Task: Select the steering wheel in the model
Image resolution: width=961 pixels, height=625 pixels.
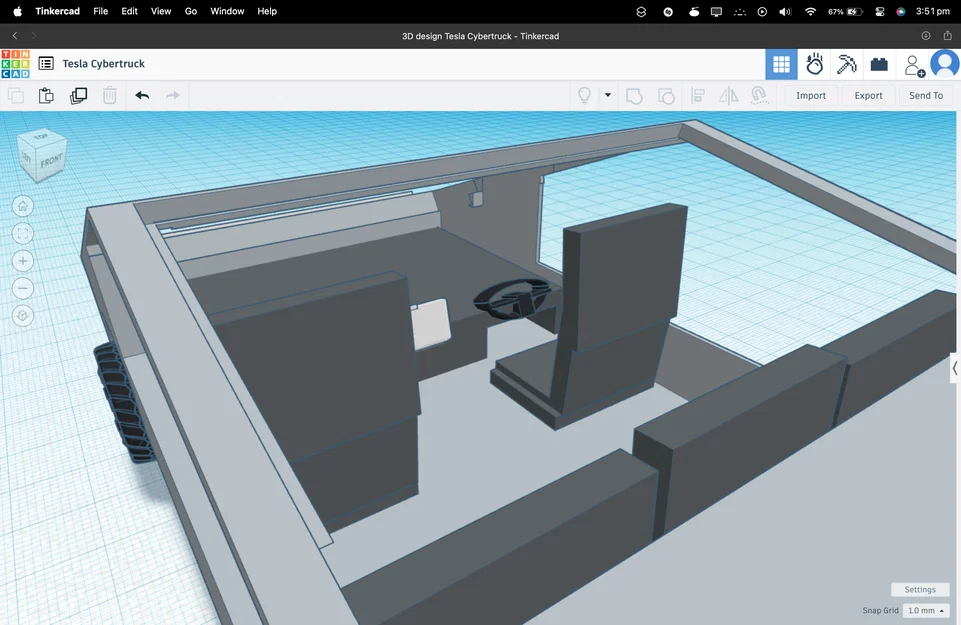Action: 512,299
